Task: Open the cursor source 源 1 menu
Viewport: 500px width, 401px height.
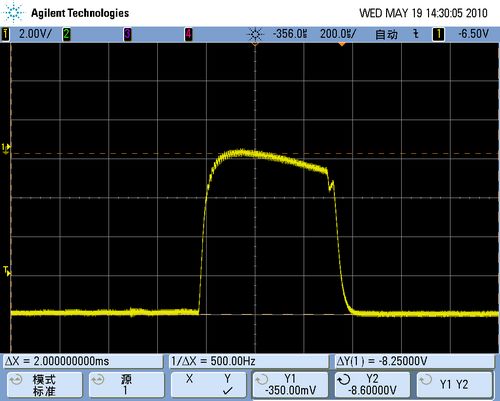Action: tap(126, 384)
